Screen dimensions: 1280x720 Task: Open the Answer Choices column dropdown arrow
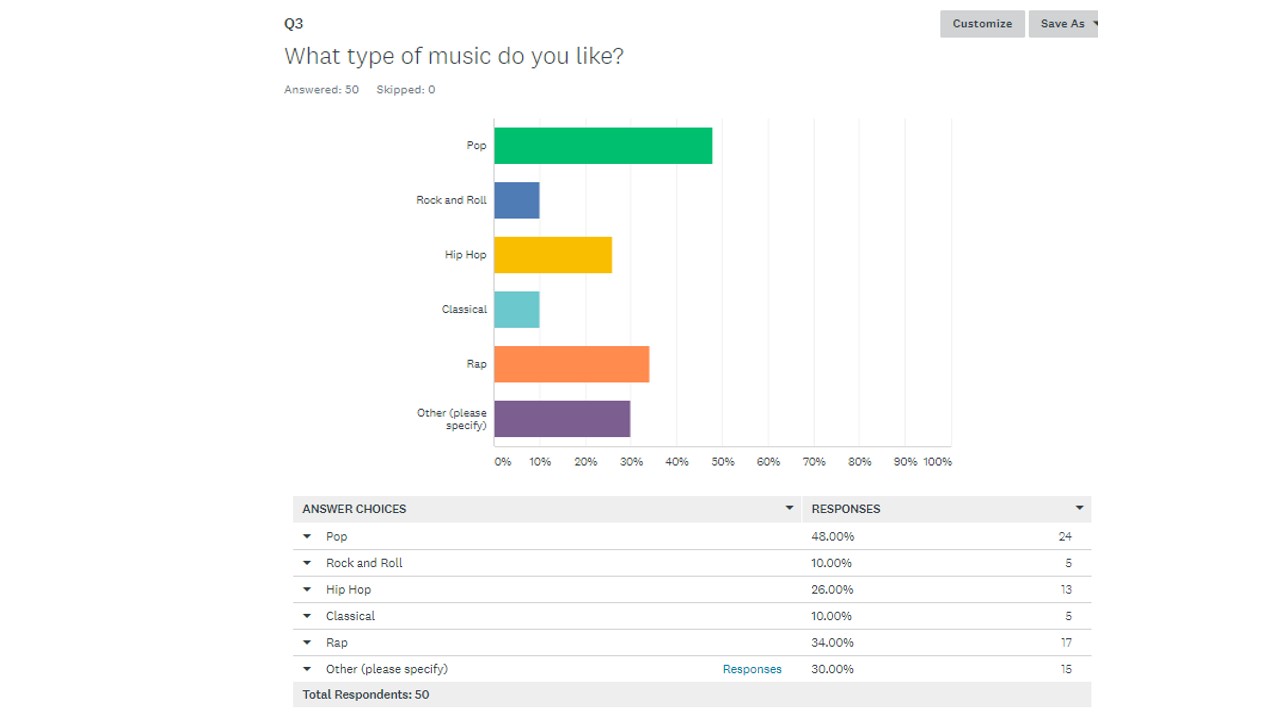point(789,508)
